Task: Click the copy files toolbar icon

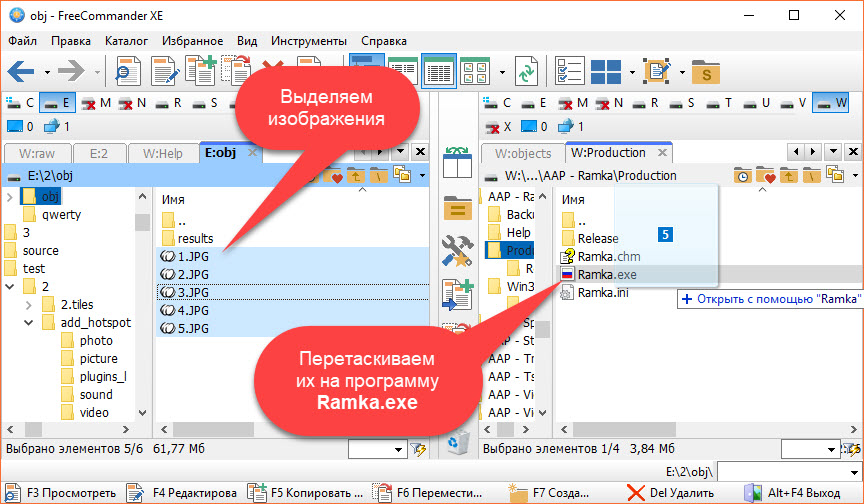Action: coord(201,70)
